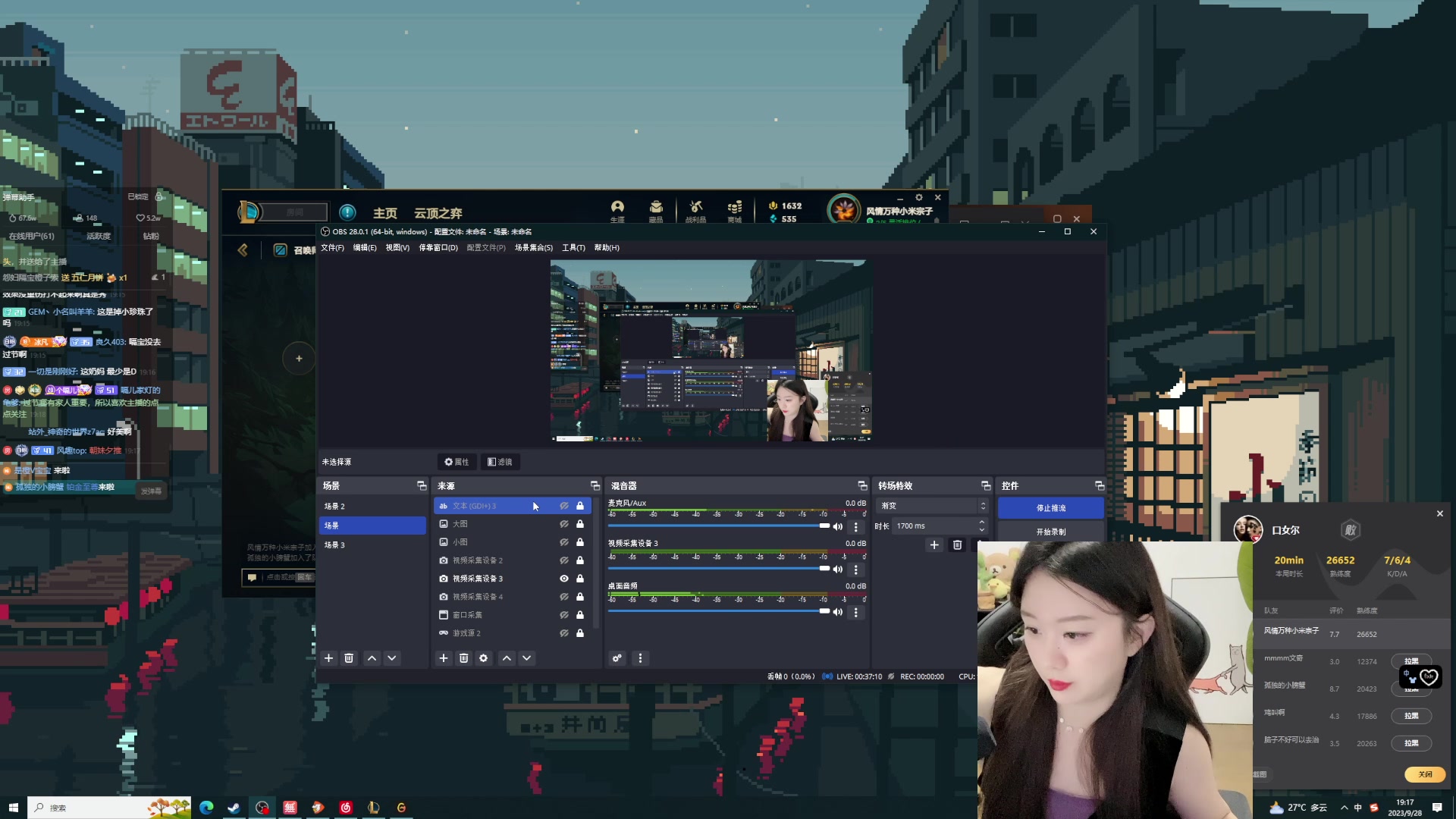Screen dimensions: 1456x819
Task: Open the 渐变 transition dropdown
Action: (933, 506)
